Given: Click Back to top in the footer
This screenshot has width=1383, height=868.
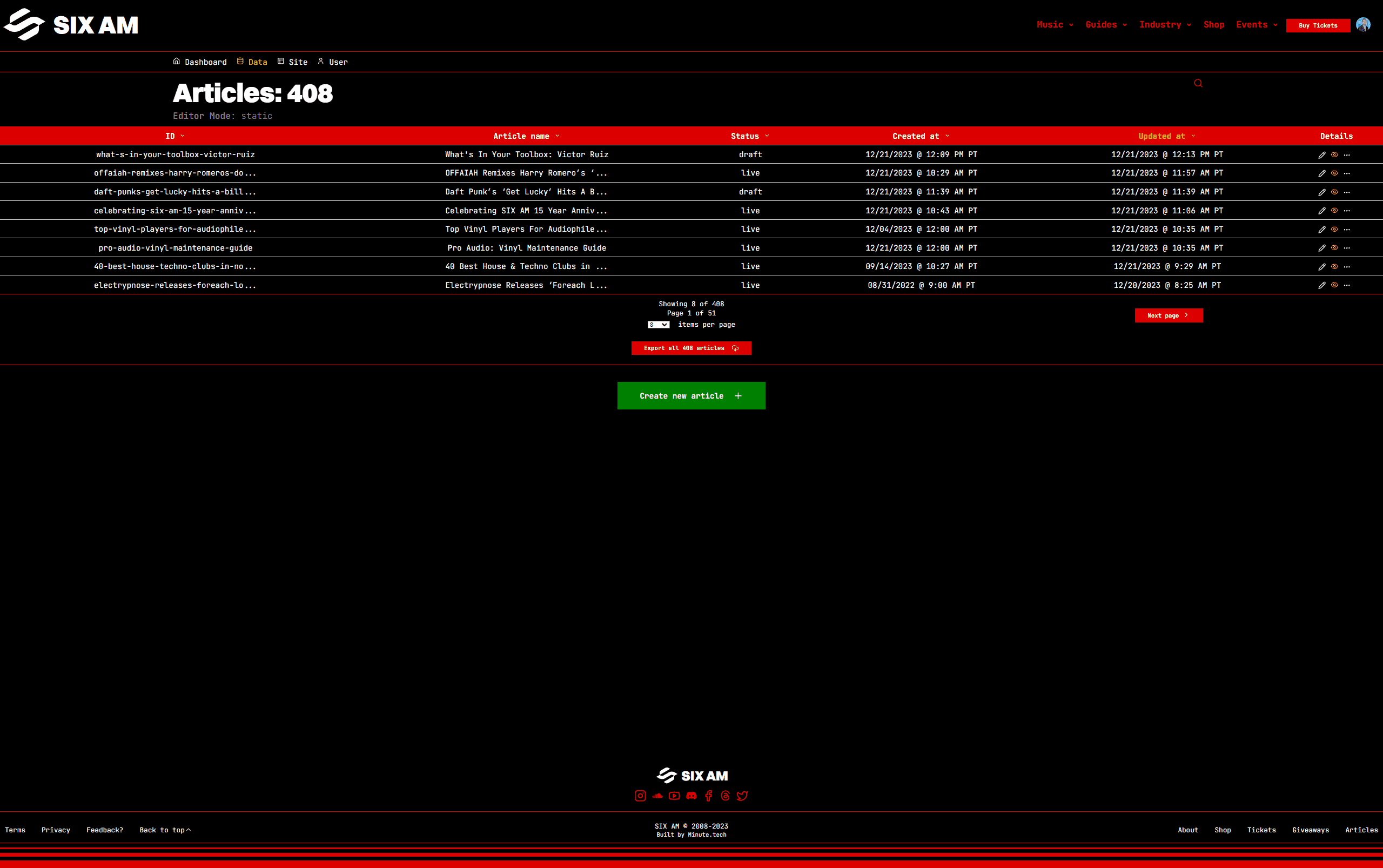Looking at the screenshot, I should coord(165,830).
